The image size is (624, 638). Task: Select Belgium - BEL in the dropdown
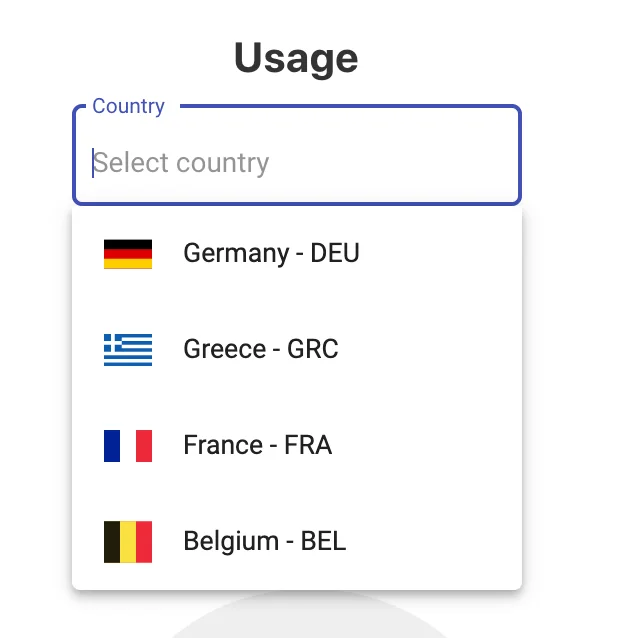[297, 542]
